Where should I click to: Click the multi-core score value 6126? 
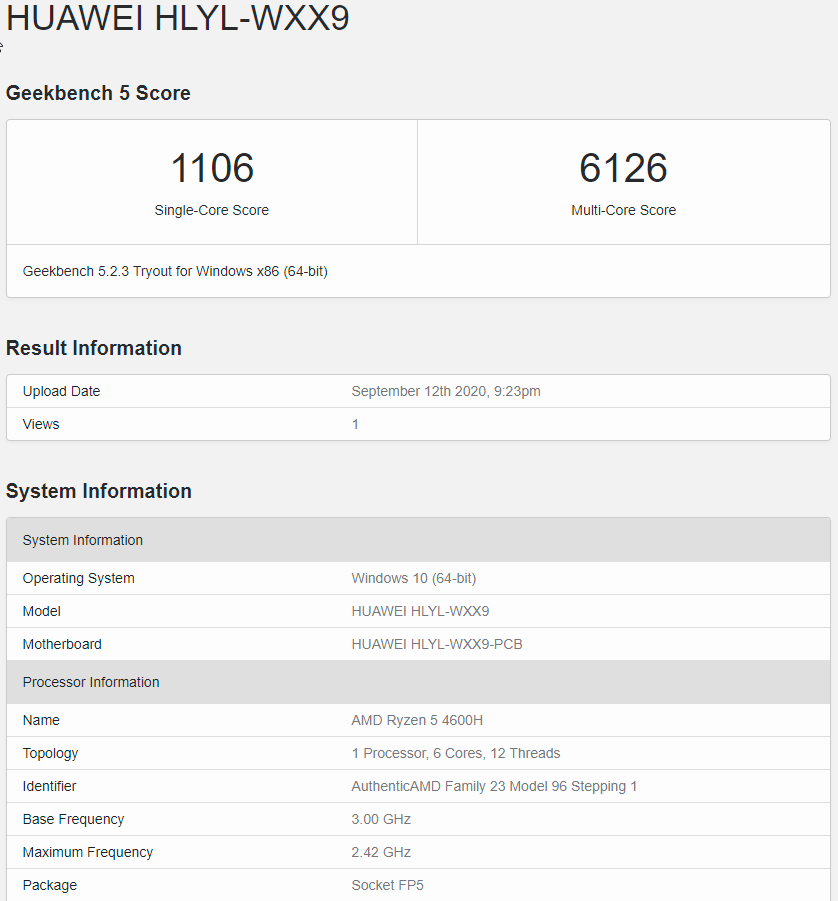[x=624, y=168]
